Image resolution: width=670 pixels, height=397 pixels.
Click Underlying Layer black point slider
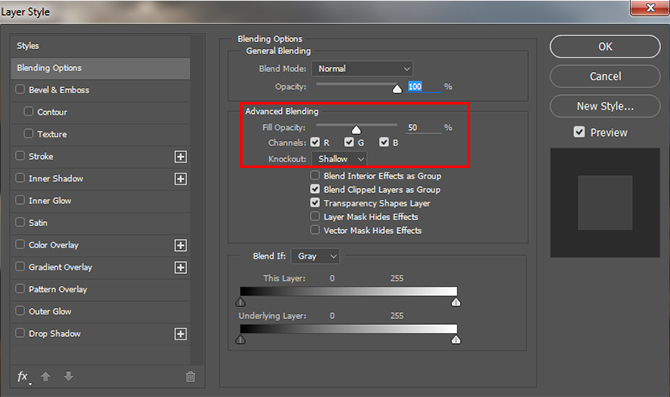coord(241,340)
